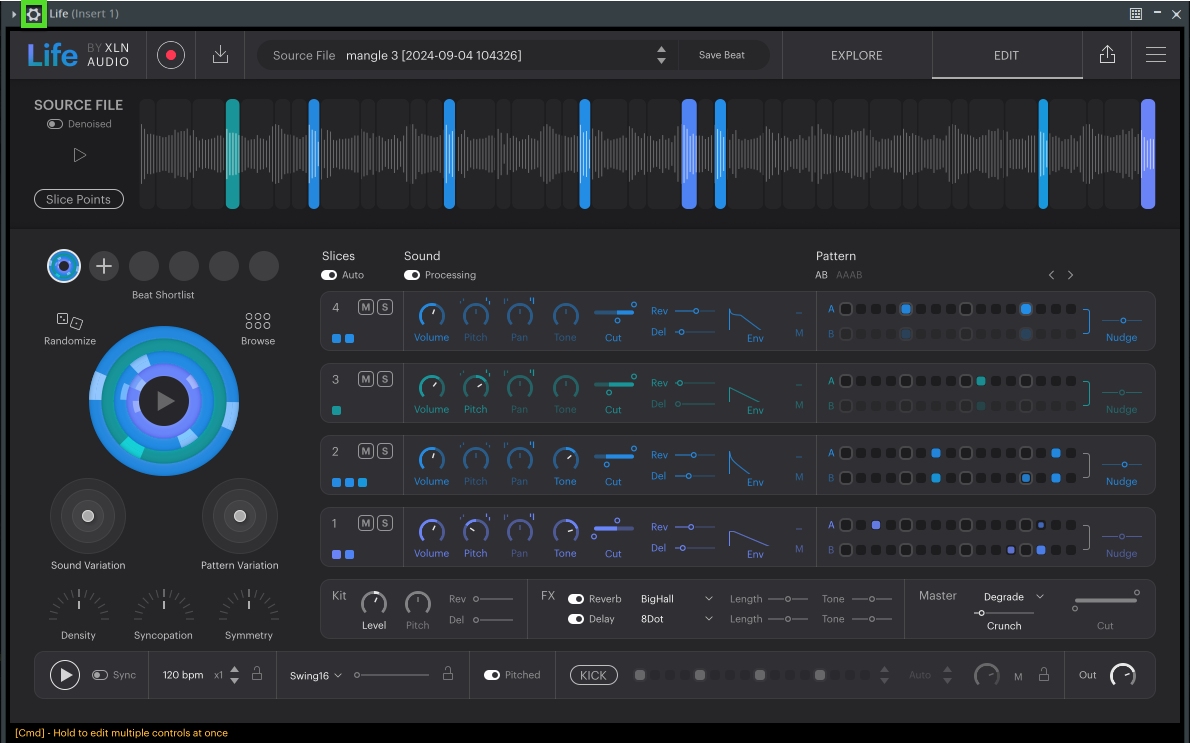Toggle the Denoised switch
The width and height of the screenshot is (1190, 743).
point(55,124)
